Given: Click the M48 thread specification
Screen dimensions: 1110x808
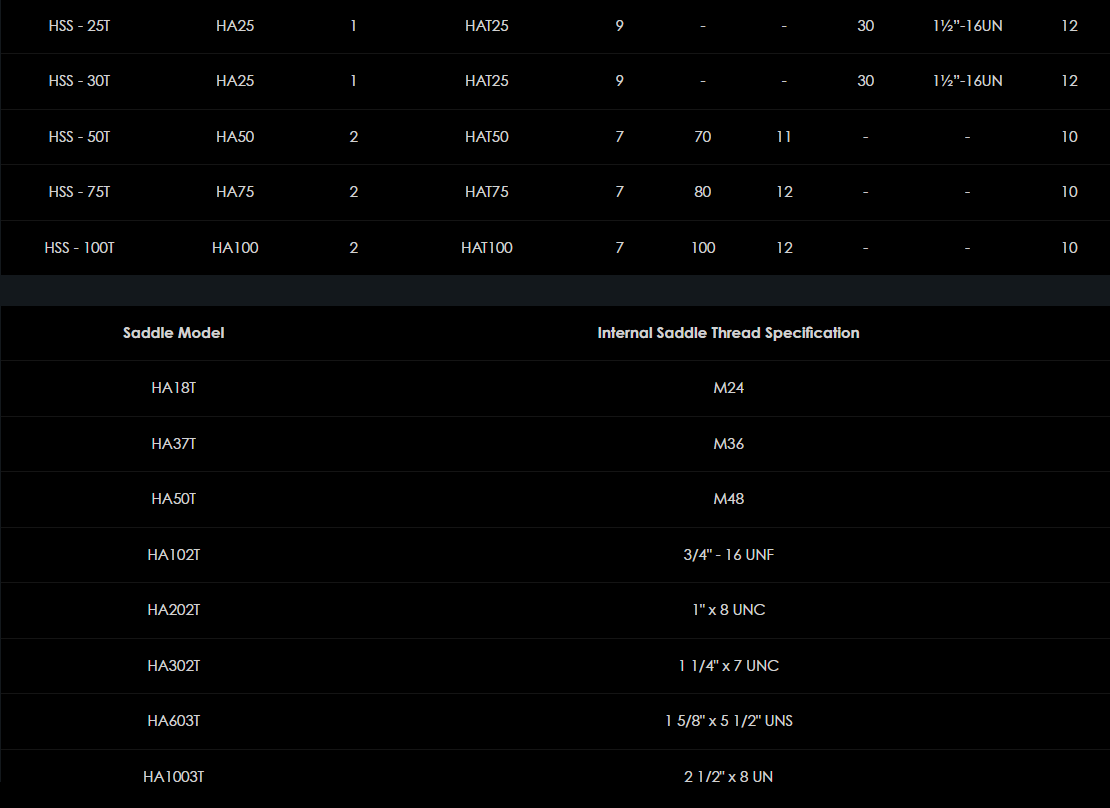Looking at the screenshot, I should 728,499.
